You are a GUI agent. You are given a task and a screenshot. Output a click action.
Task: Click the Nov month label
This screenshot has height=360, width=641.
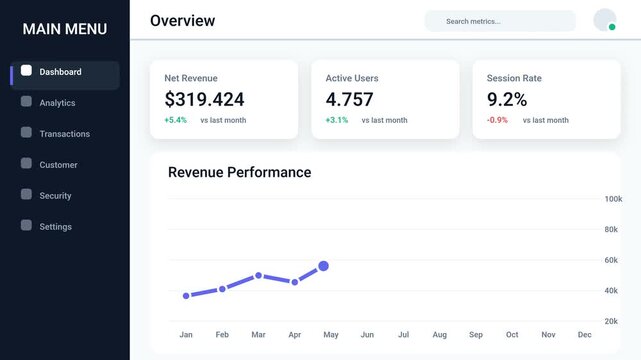click(x=548, y=335)
